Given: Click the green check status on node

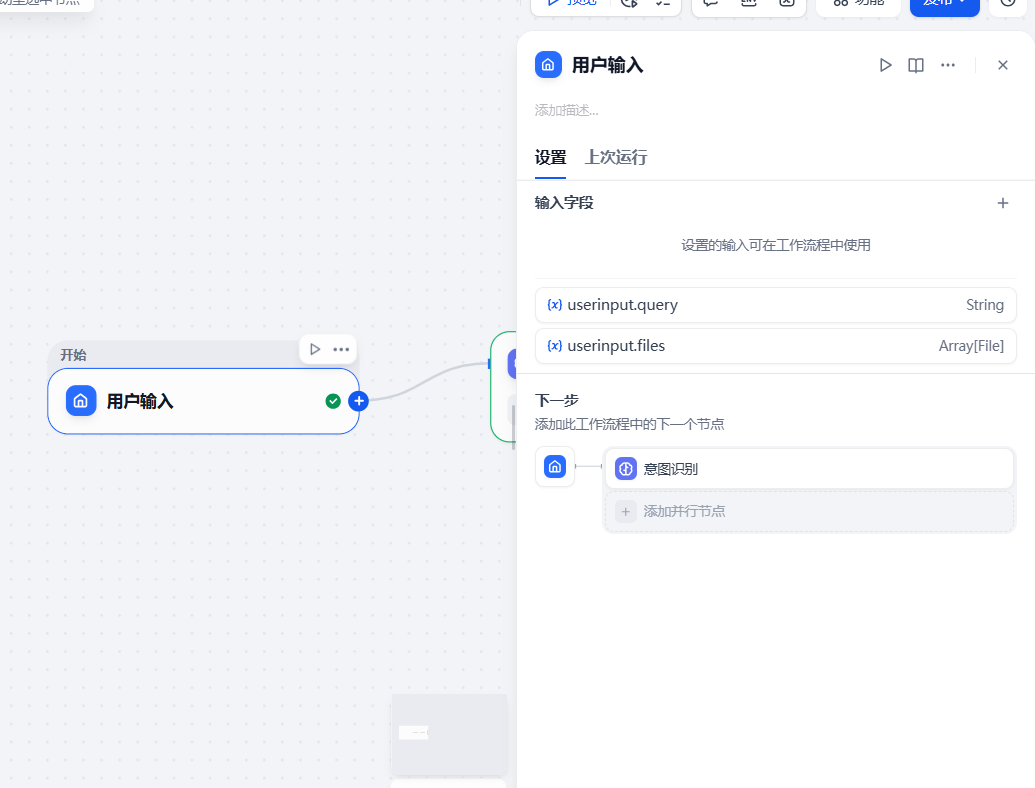Looking at the screenshot, I should tap(333, 401).
